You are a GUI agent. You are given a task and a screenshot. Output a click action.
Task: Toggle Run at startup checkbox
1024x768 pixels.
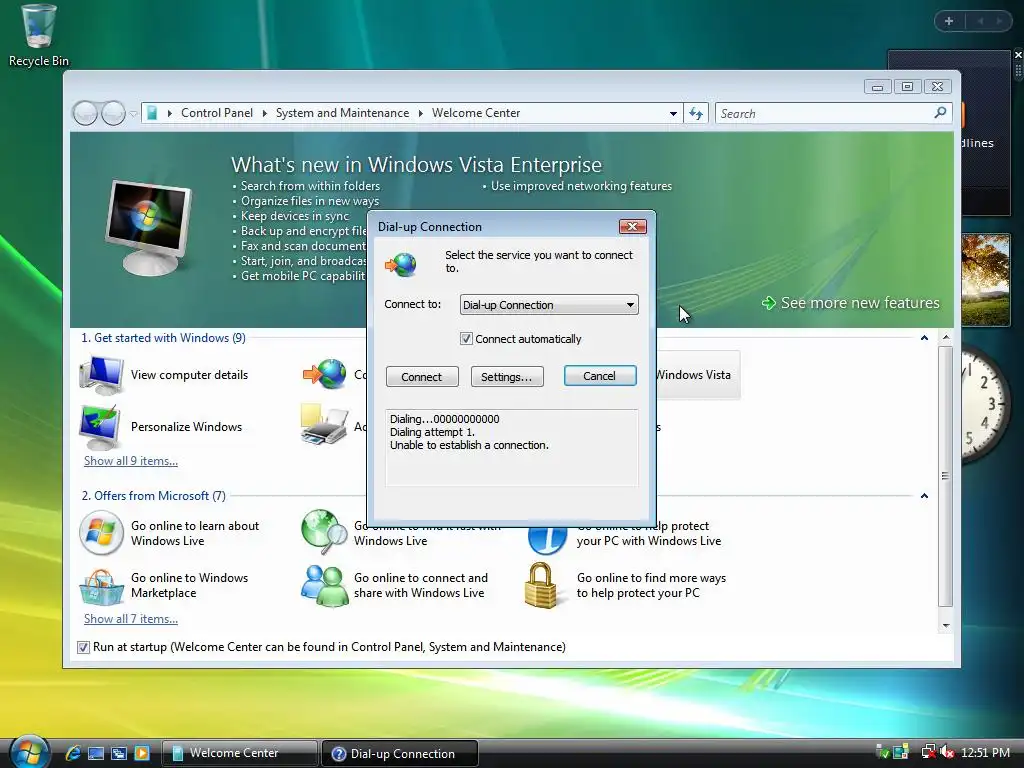pos(83,647)
